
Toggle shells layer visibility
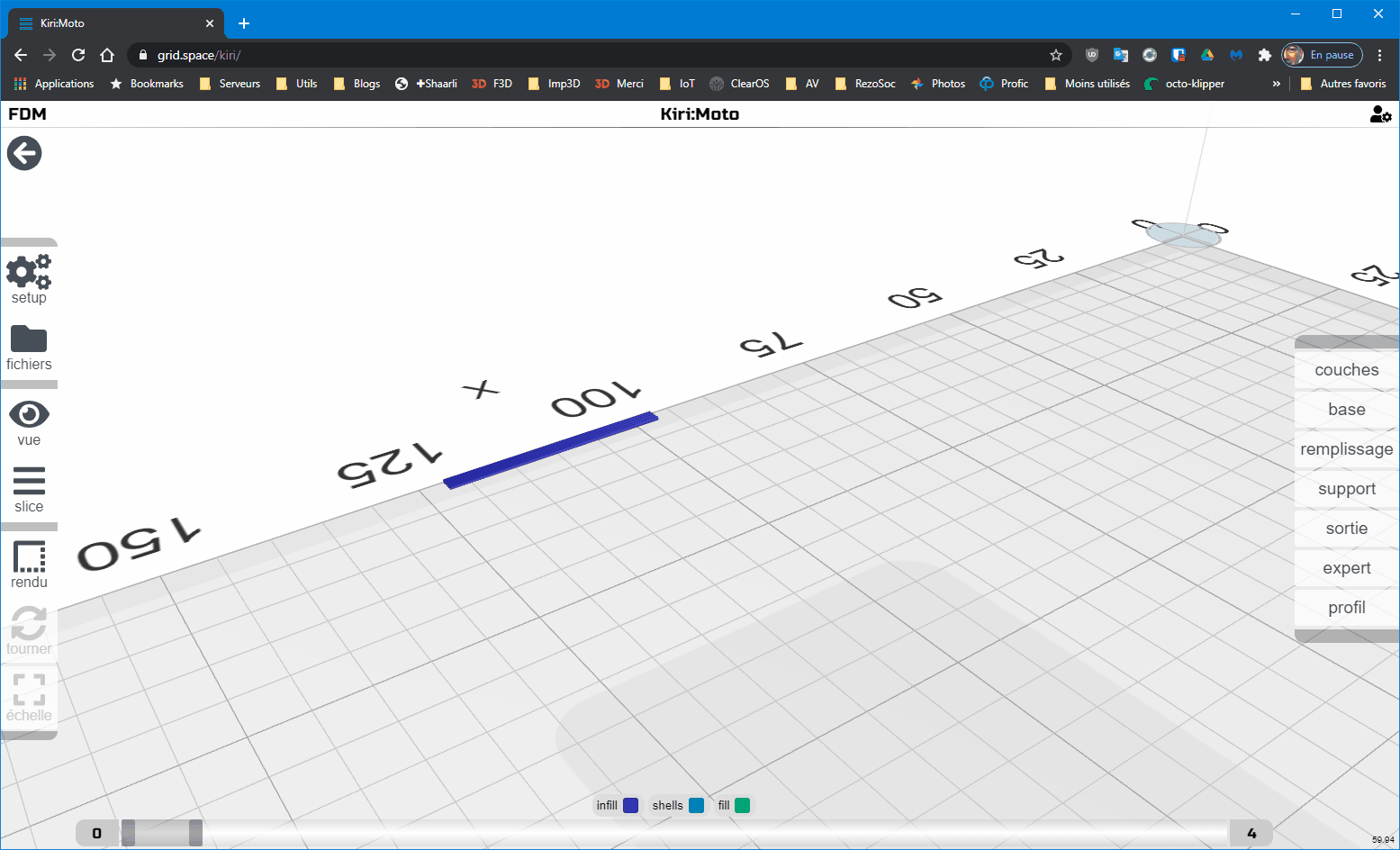[678, 805]
